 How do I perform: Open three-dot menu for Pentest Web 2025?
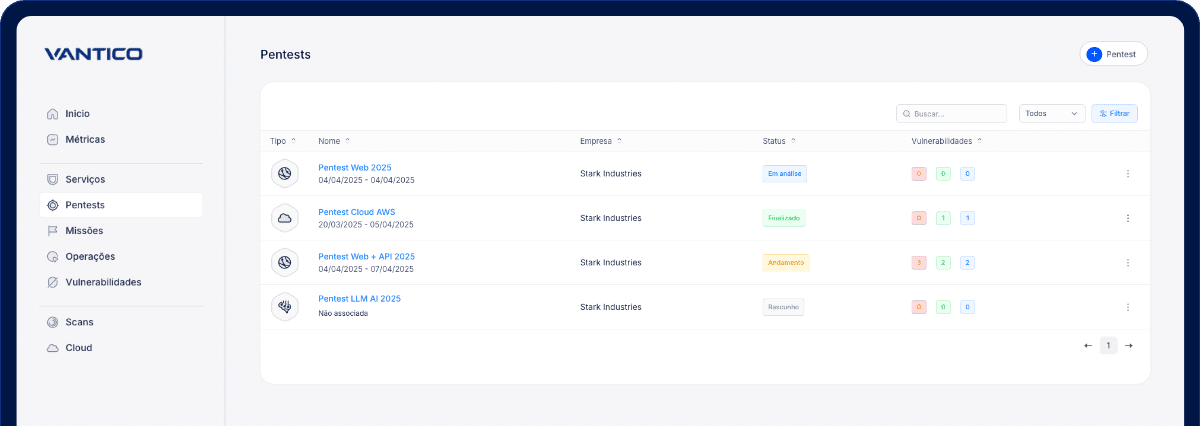pos(1128,174)
